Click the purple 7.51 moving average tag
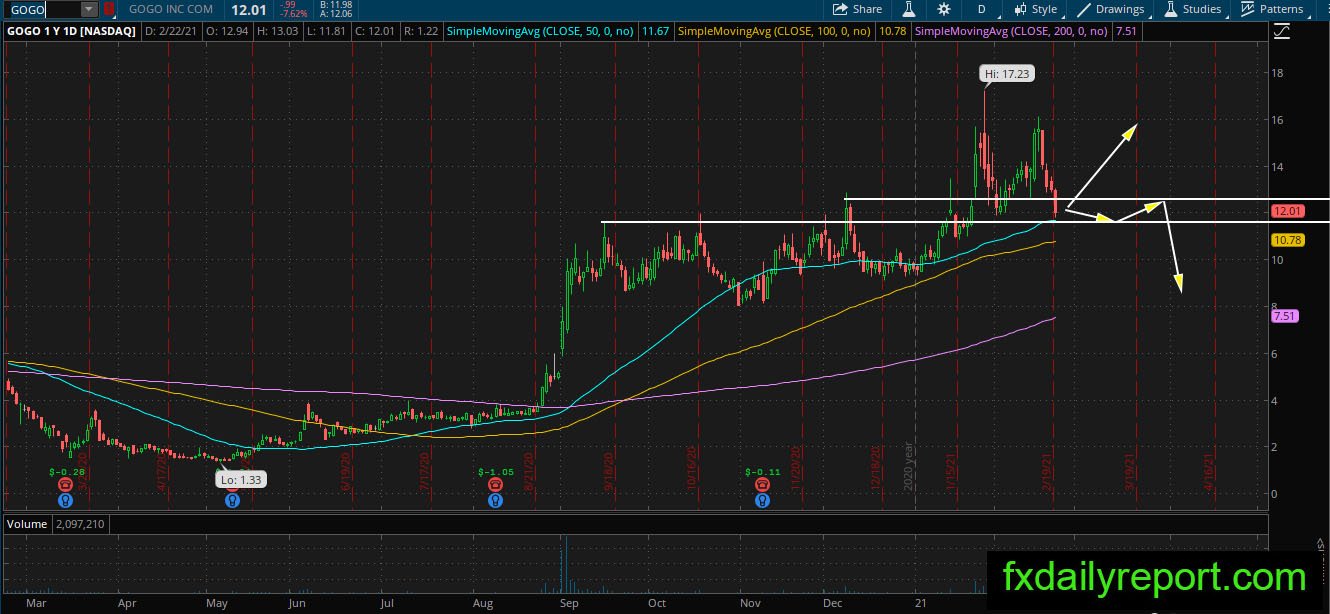Screen dimensions: 1330x614 1284,316
